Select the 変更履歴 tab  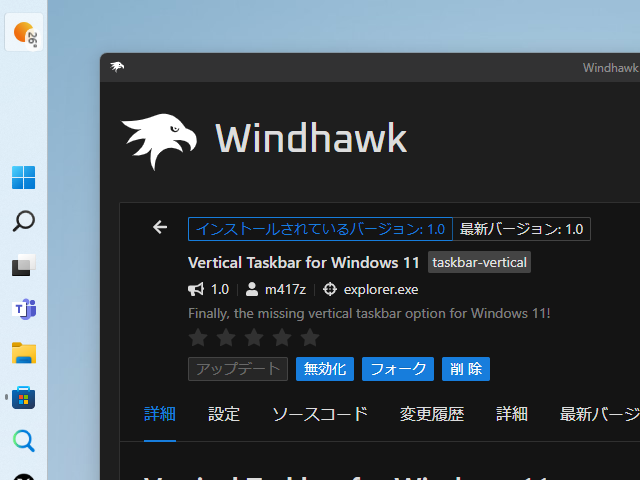(432, 414)
